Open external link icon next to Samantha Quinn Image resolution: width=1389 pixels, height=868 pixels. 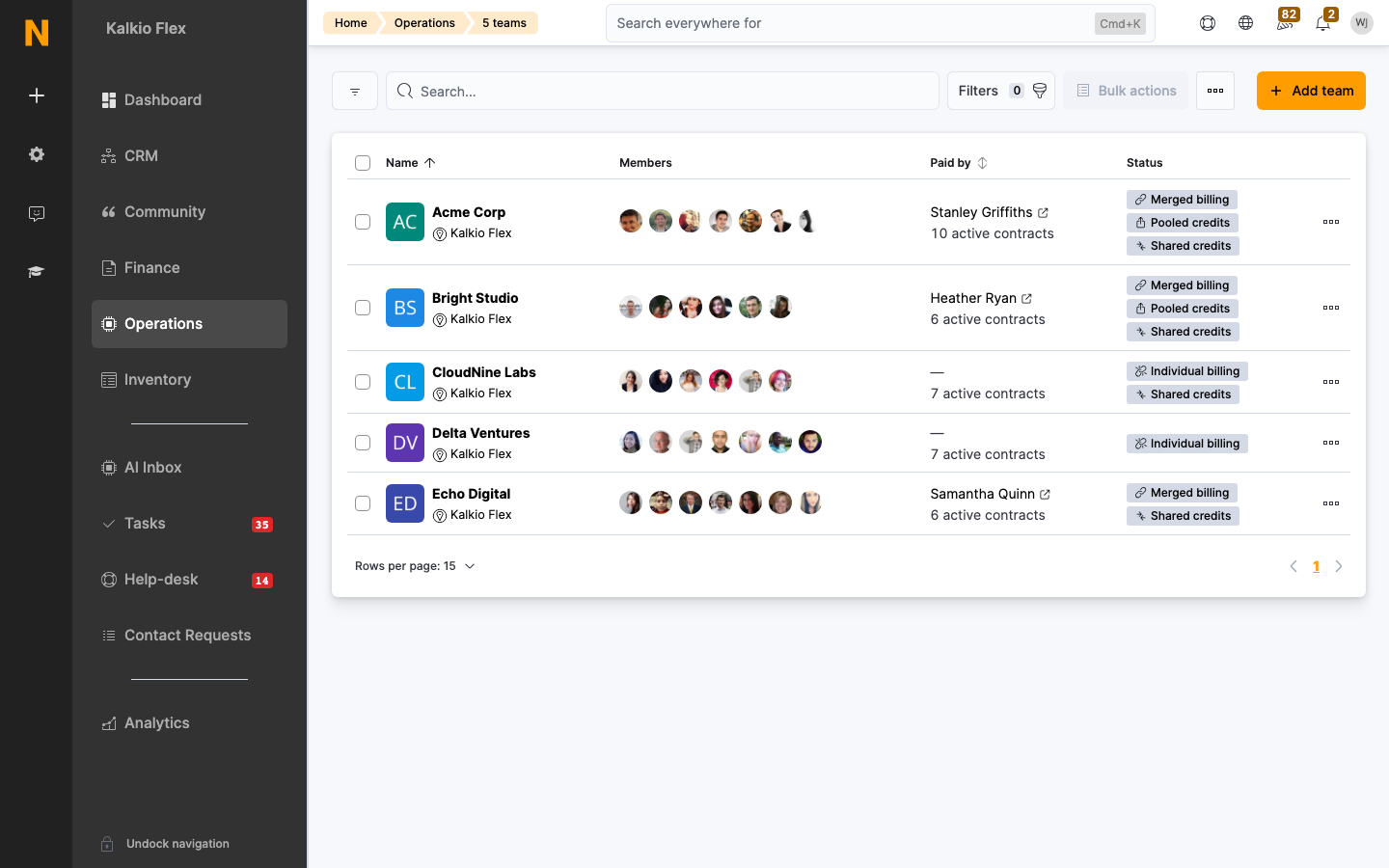point(1045,494)
